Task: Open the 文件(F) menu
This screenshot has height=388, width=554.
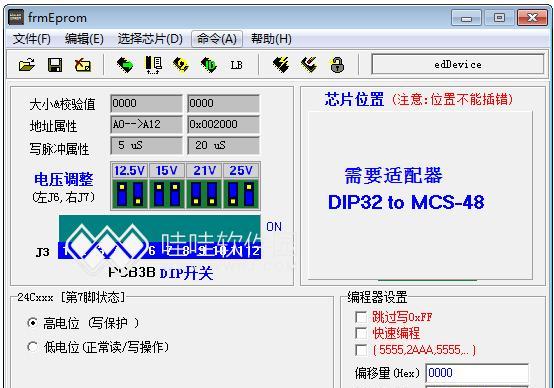Action: coord(31,39)
